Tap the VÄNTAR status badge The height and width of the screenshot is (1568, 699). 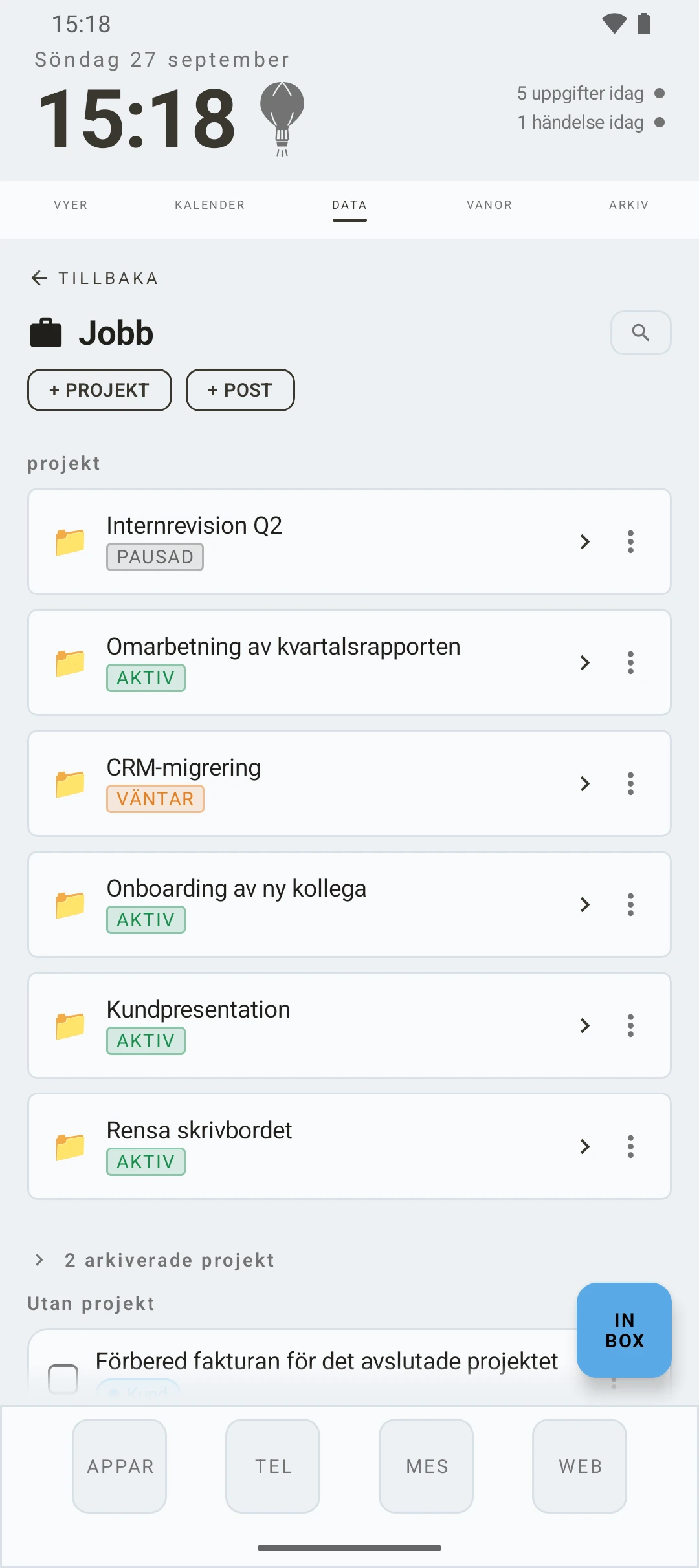coord(155,799)
